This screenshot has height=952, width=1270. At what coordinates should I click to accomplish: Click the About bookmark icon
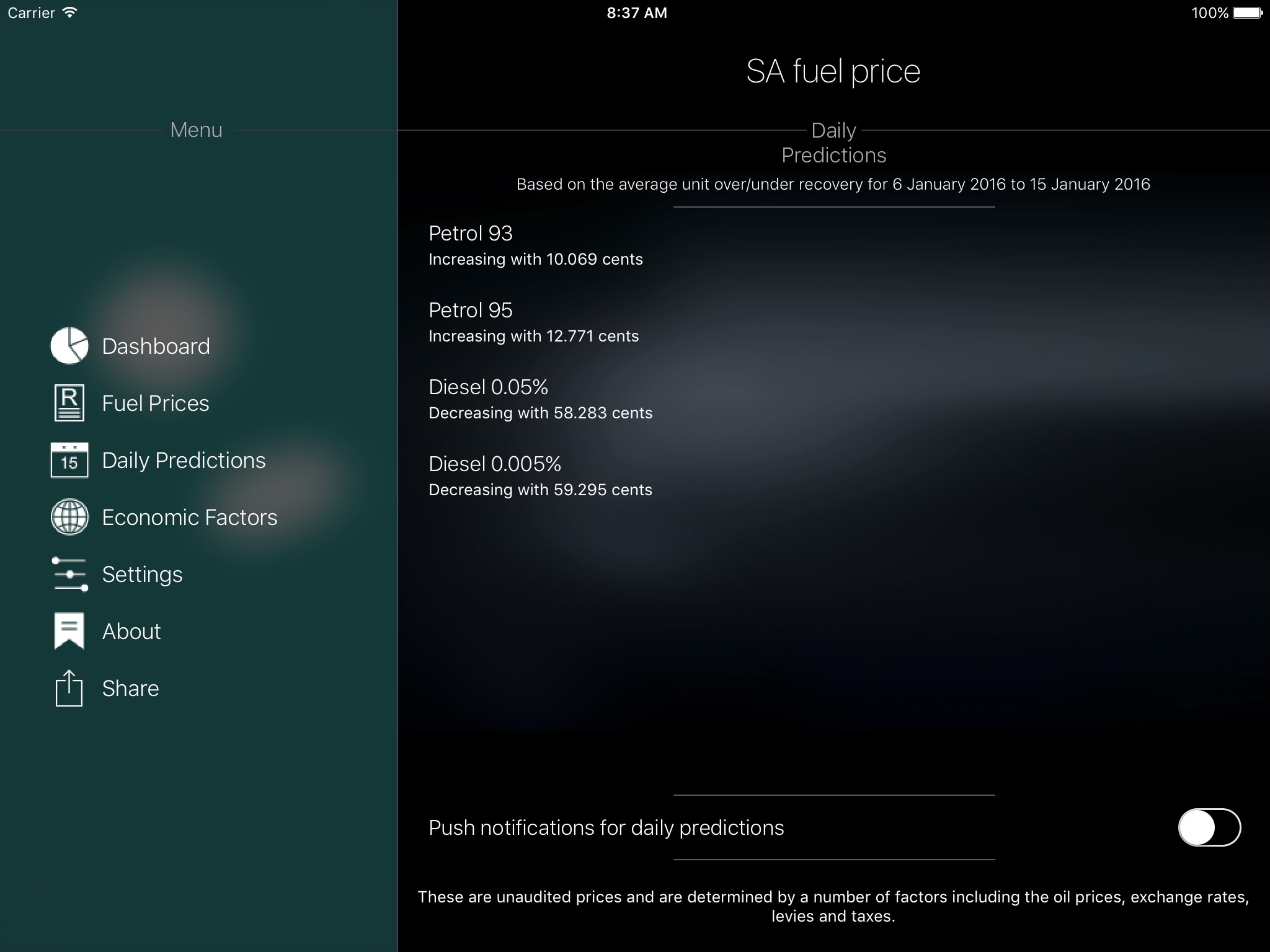(69, 631)
